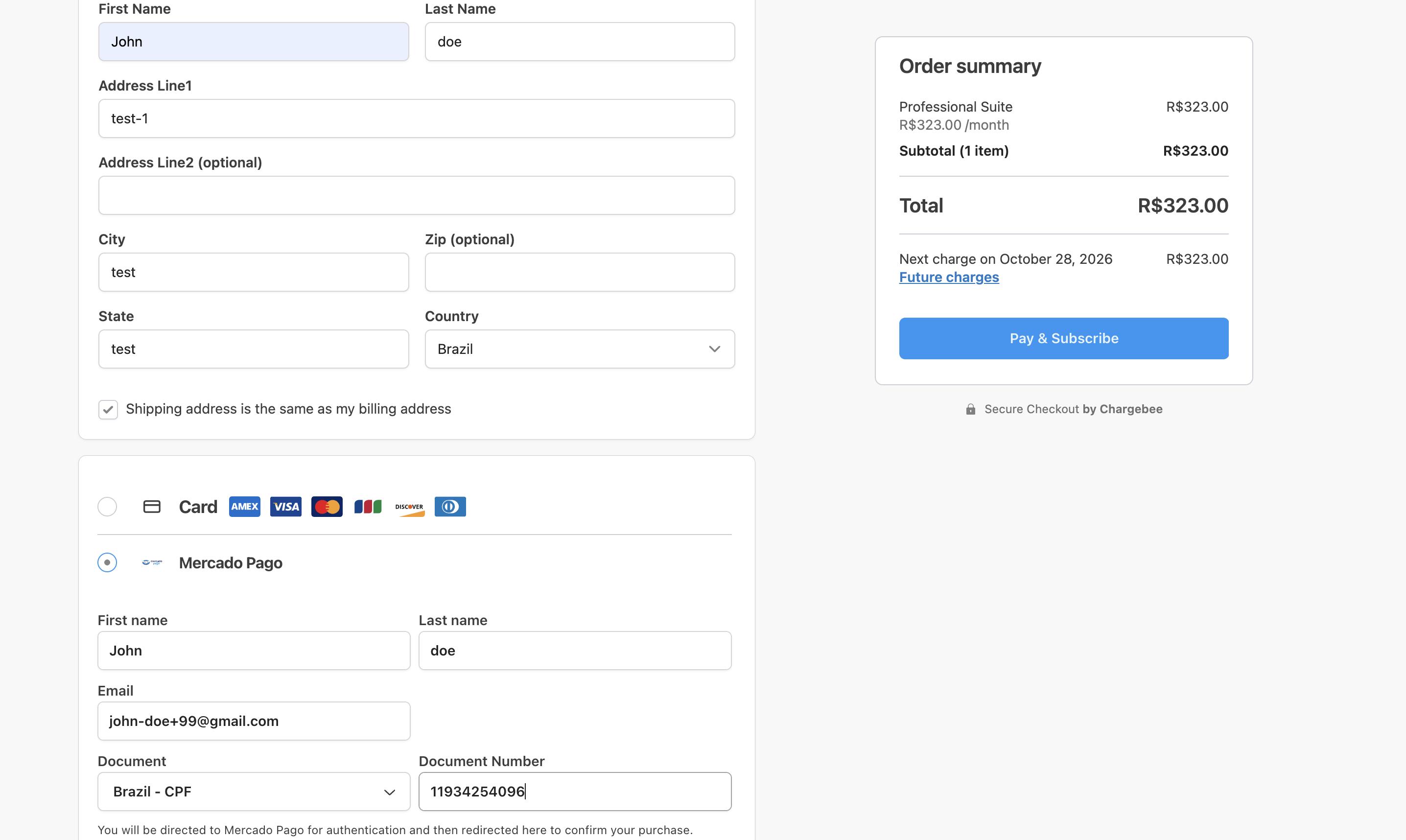This screenshot has width=1406, height=840.
Task: Click the 'Card' payment label
Action: click(198, 507)
